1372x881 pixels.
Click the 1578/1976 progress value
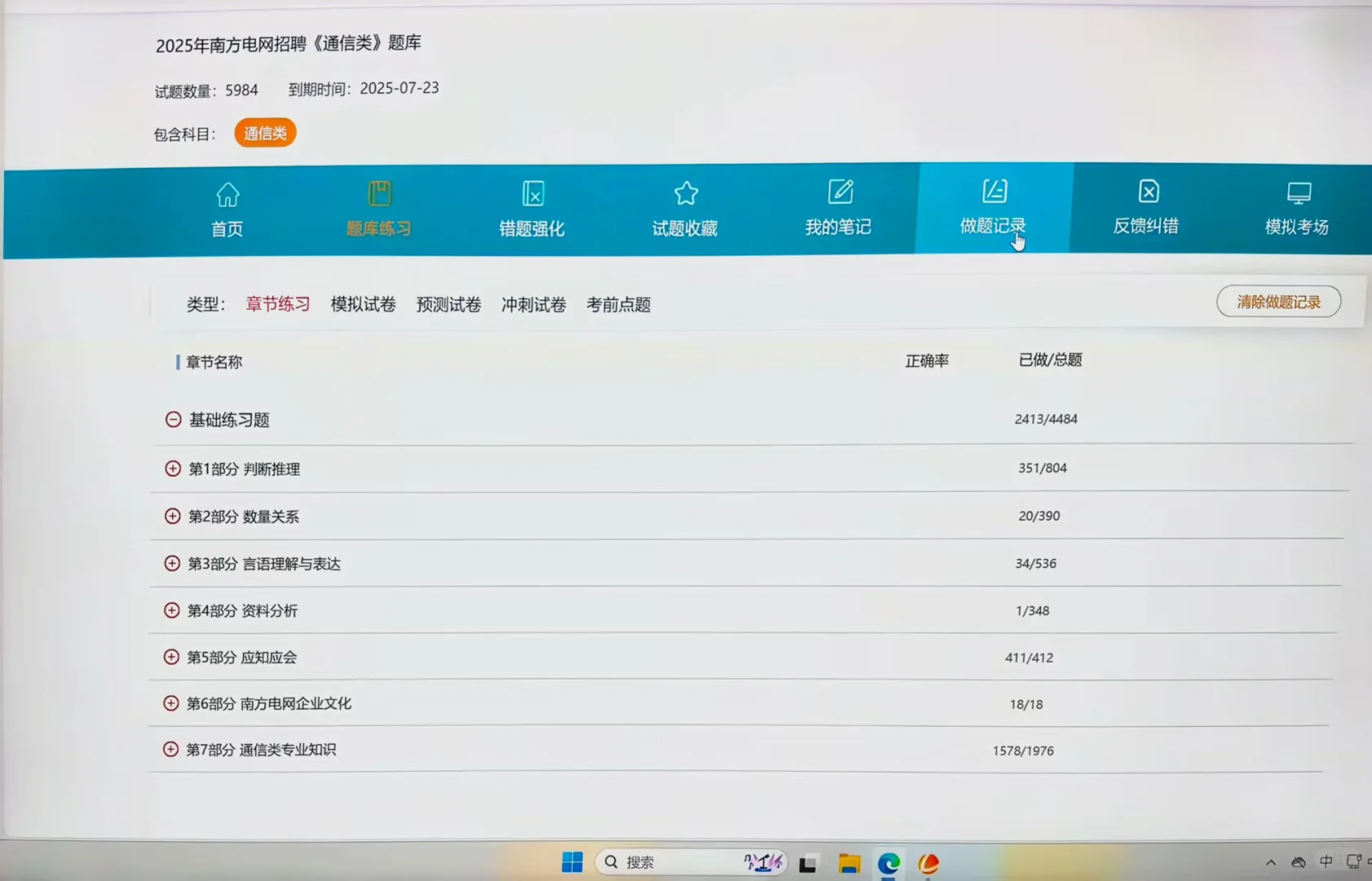point(1023,750)
